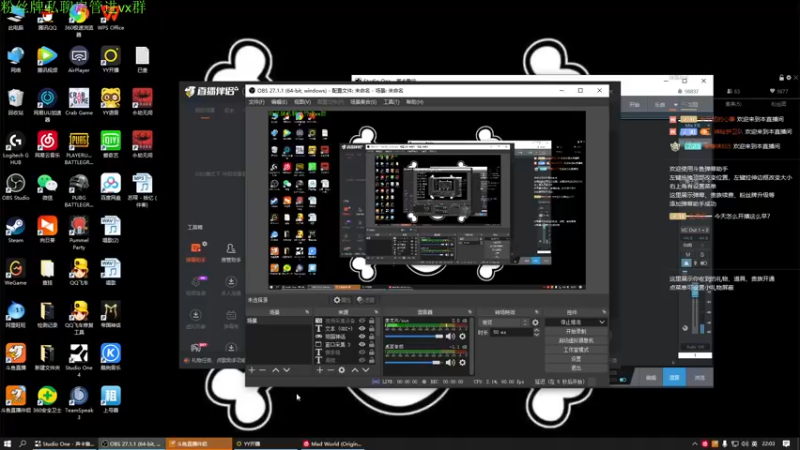Open WeGame desktop shortcut
Viewport: 800px width, 450px height.
15,272
